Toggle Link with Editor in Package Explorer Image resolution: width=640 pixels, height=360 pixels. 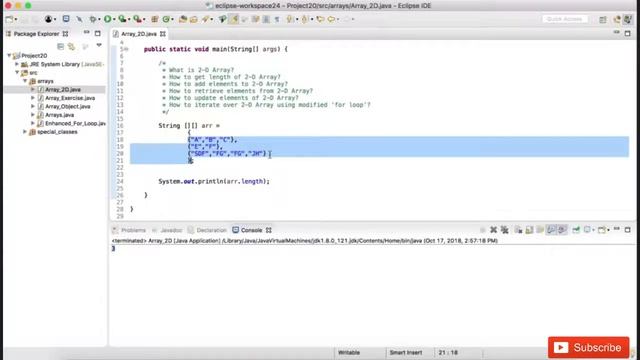(x=71, y=46)
